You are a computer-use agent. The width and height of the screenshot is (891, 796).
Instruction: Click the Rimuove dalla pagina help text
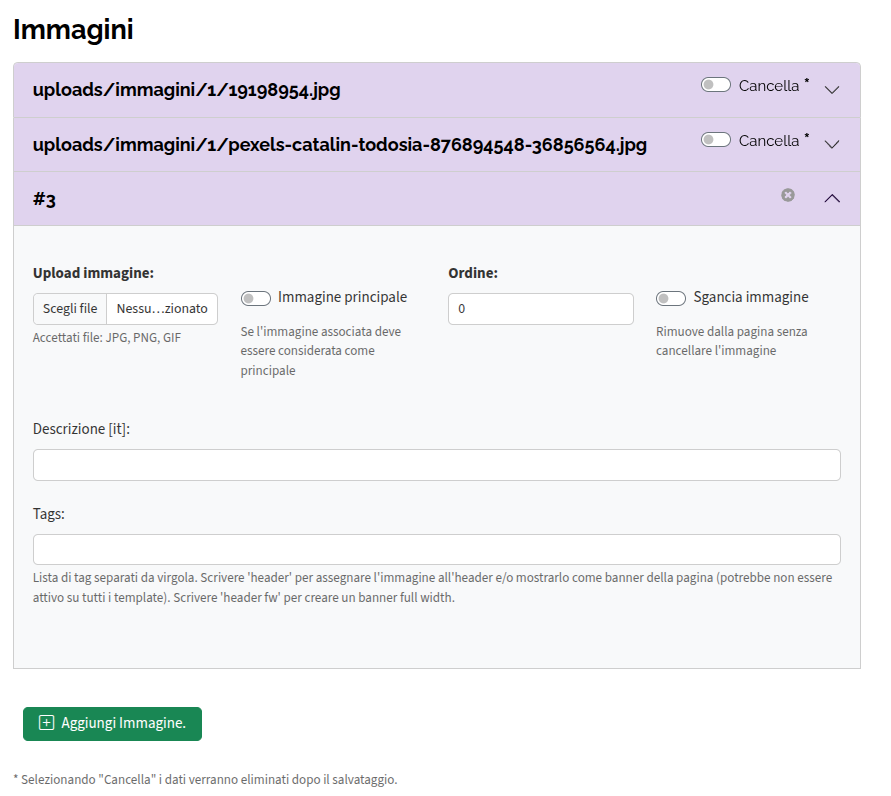[x=731, y=341]
